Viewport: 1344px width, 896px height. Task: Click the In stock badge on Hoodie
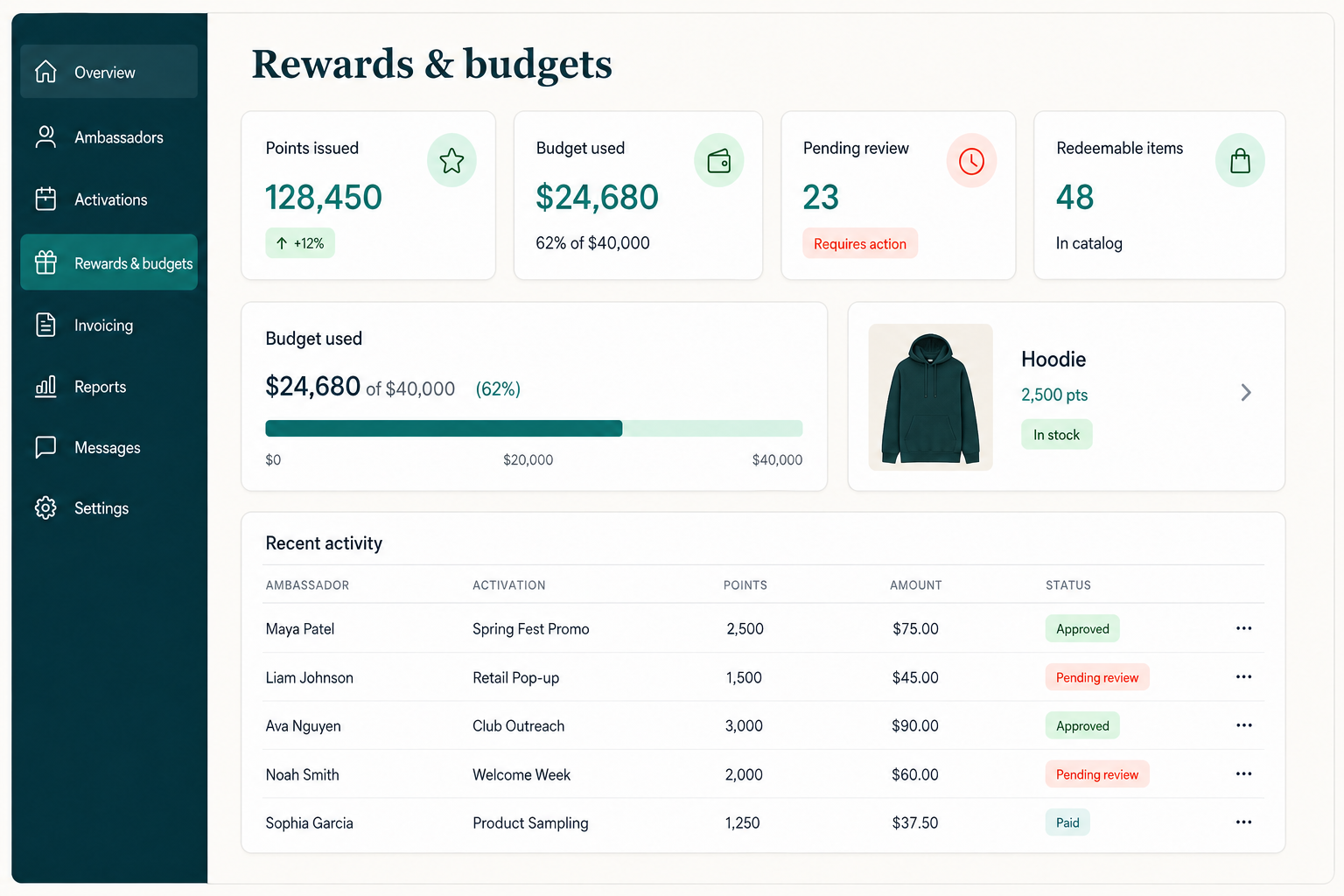[1056, 435]
